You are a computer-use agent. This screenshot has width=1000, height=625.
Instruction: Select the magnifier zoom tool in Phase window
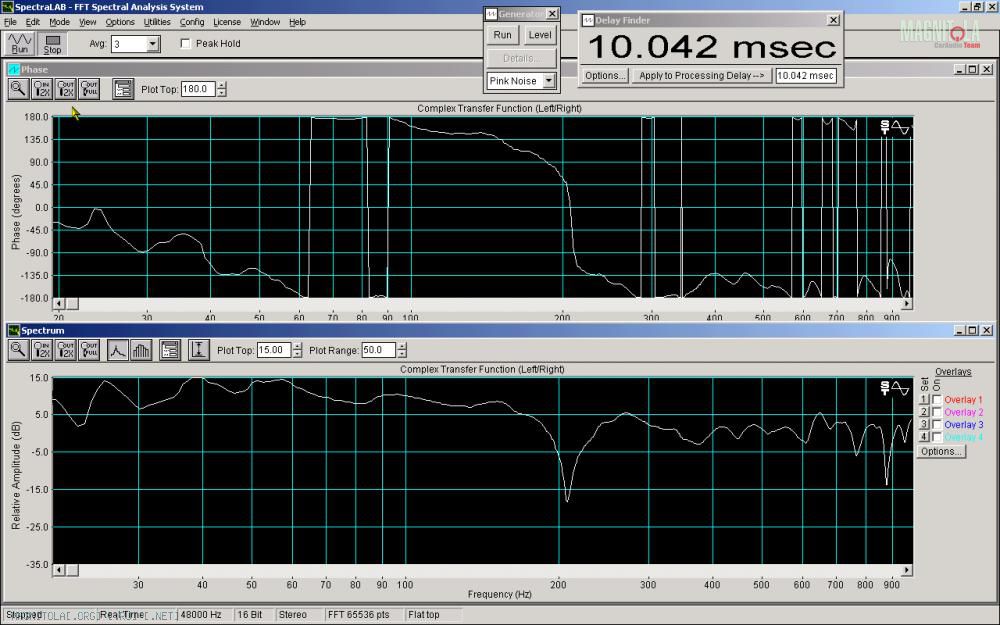click(x=18, y=89)
